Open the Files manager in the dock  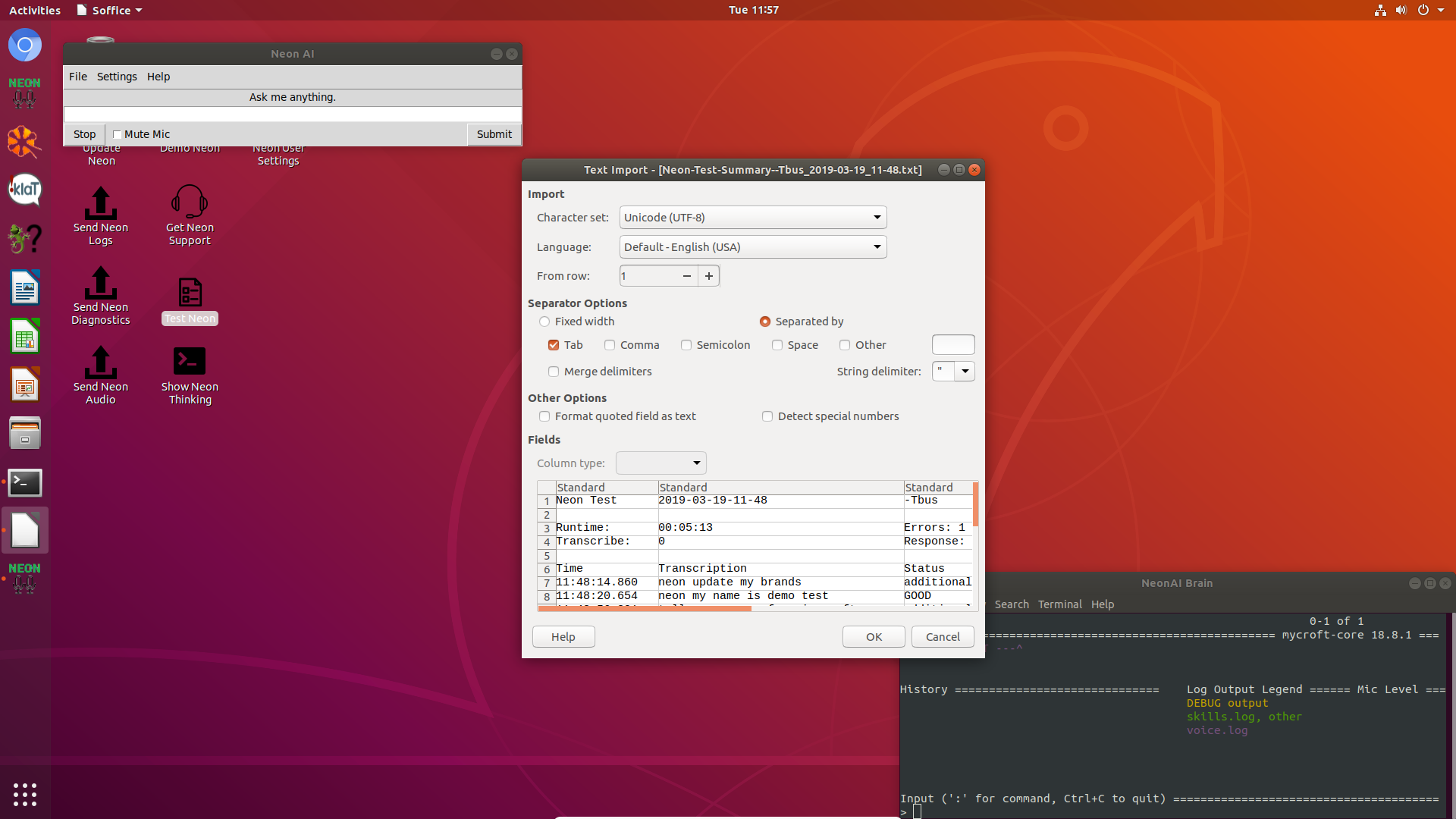tap(25, 433)
